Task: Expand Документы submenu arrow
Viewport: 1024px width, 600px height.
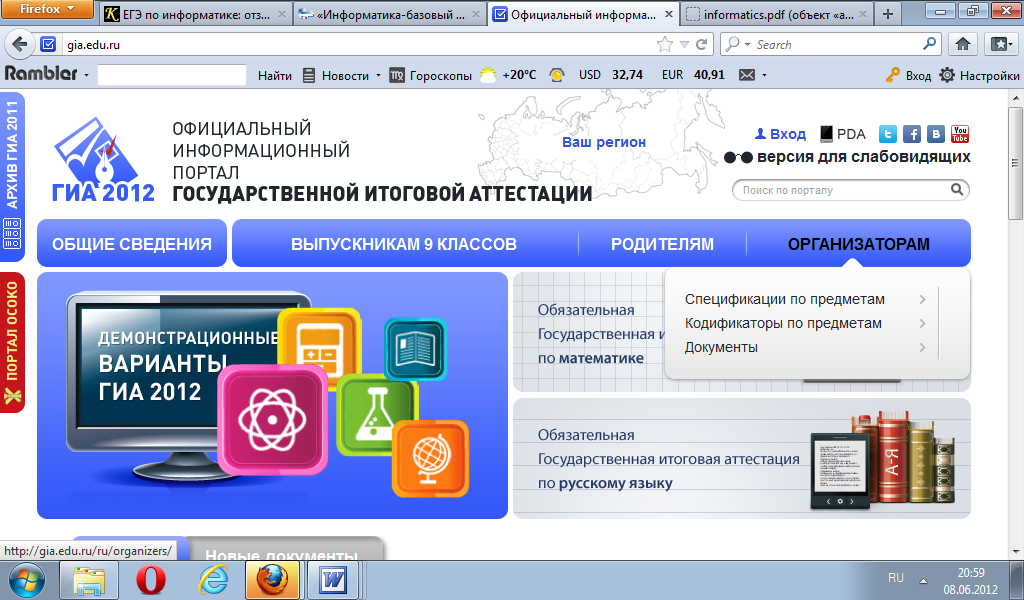Action: click(x=922, y=347)
